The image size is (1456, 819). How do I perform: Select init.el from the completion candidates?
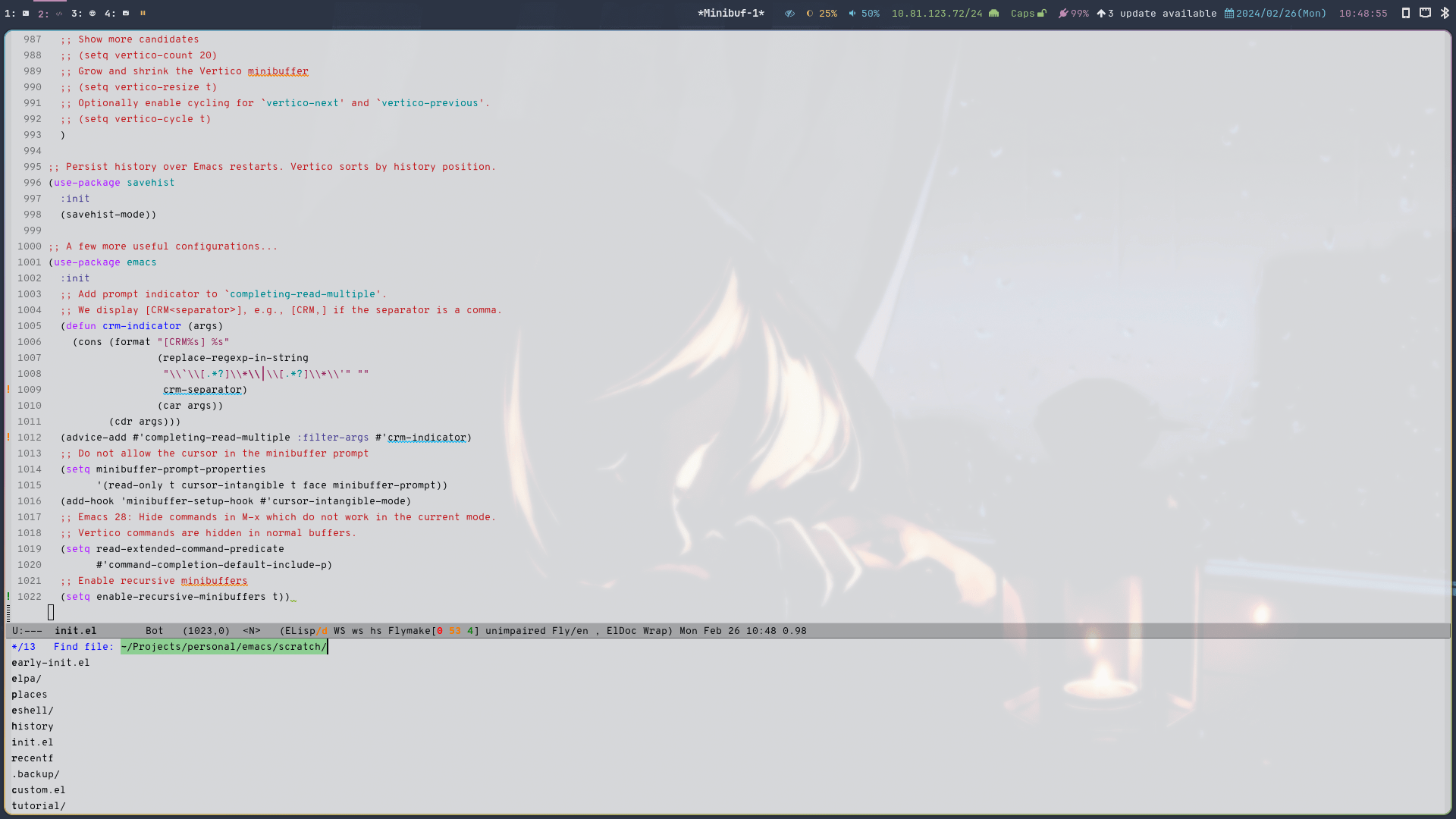click(x=32, y=742)
